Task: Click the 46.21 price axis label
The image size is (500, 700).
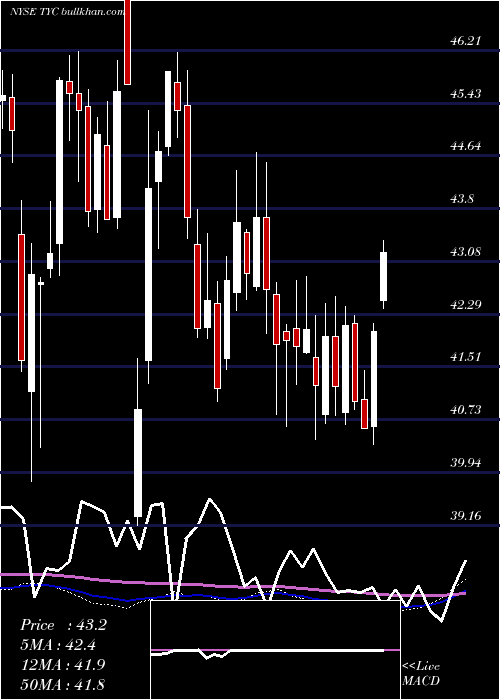Action: (466, 41)
